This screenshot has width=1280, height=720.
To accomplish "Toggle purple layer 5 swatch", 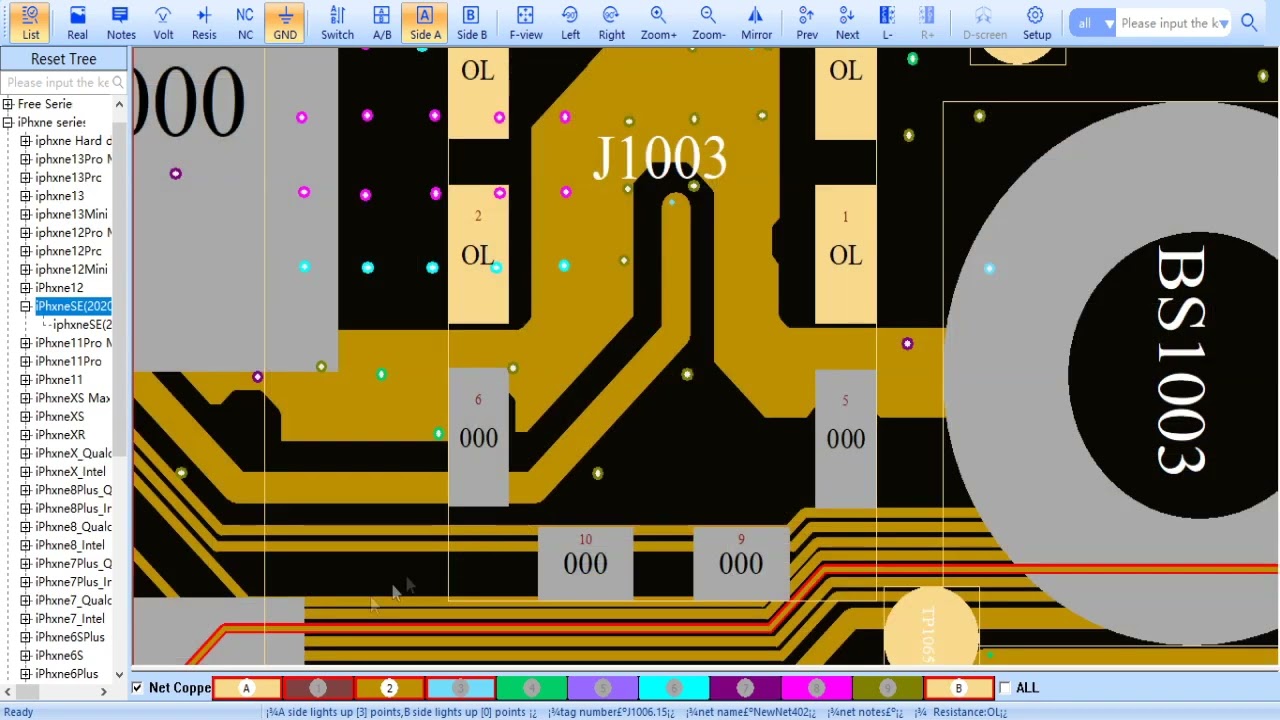I will point(603,688).
